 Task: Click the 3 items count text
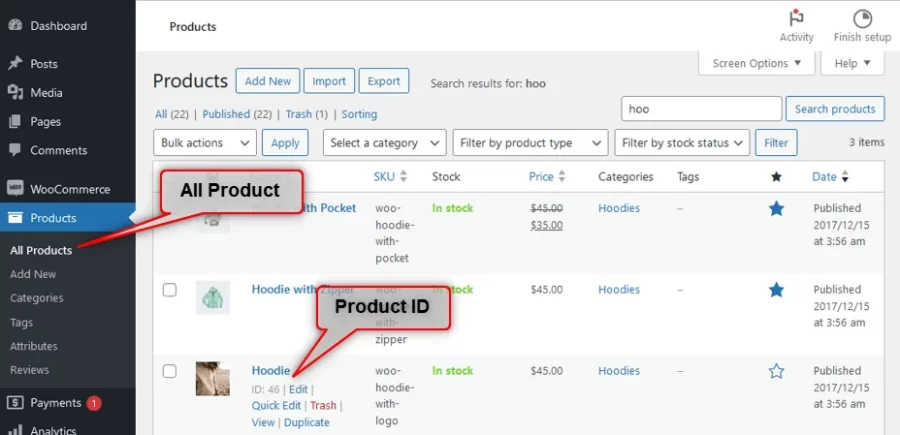pyautogui.click(x=867, y=142)
